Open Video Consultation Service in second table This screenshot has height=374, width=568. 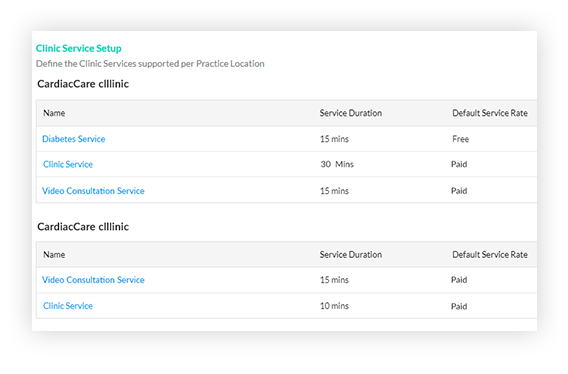[x=93, y=280]
